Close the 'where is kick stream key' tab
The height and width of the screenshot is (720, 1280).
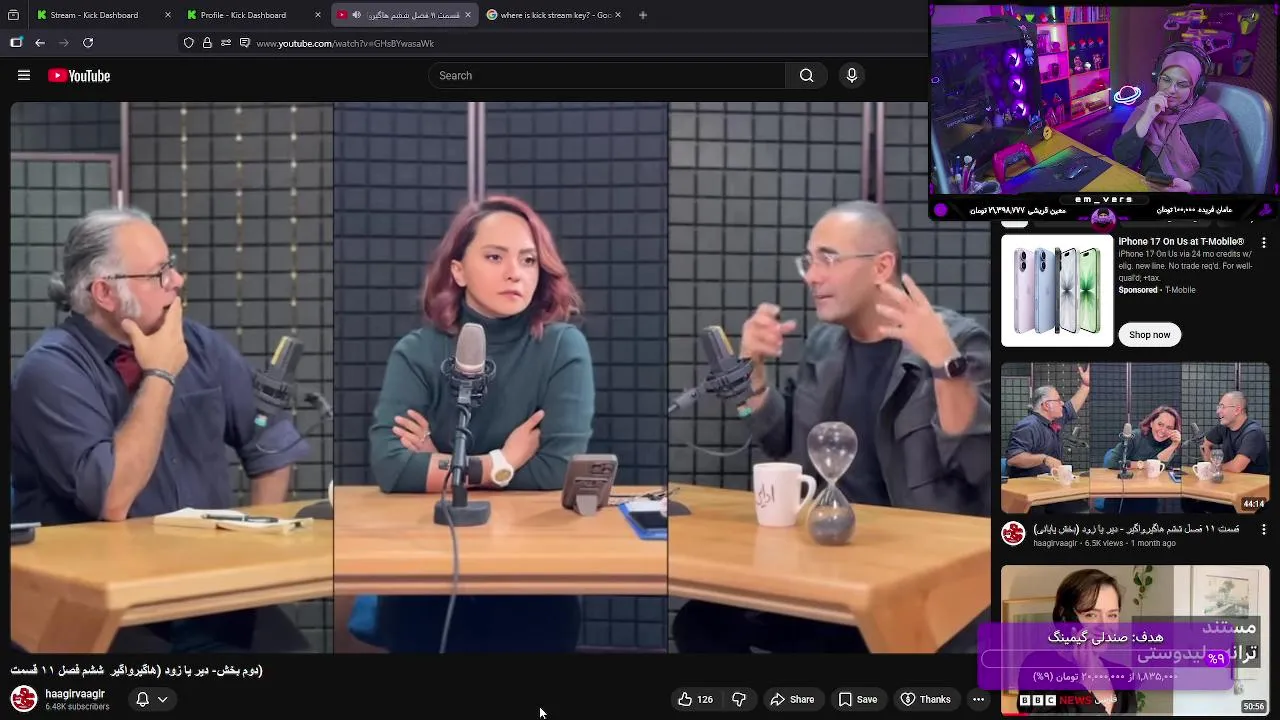click(x=618, y=15)
